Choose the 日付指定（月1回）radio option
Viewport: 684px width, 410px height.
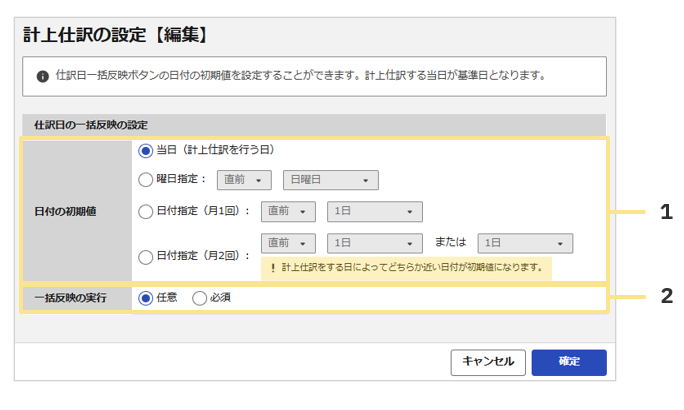145,212
